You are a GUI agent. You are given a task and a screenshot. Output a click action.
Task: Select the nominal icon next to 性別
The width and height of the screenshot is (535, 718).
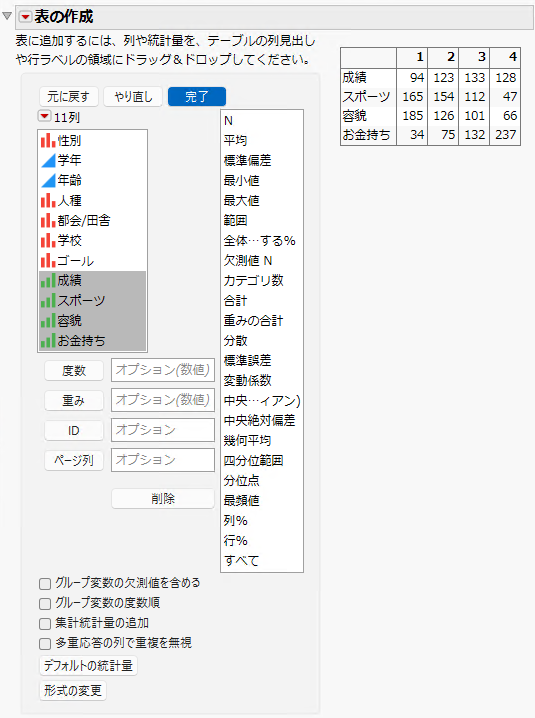[48, 140]
